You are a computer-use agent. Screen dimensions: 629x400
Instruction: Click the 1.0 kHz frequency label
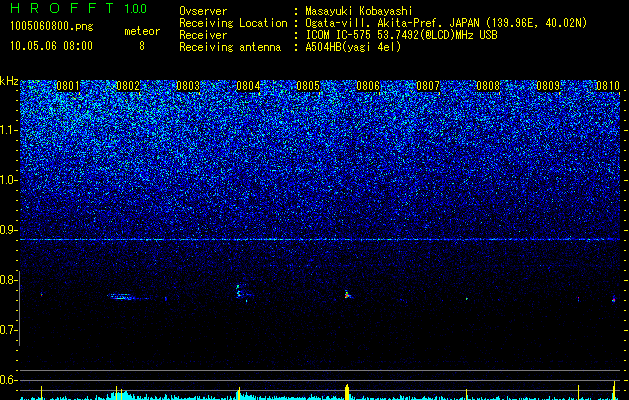pyautogui.click(x=9, y=180)
